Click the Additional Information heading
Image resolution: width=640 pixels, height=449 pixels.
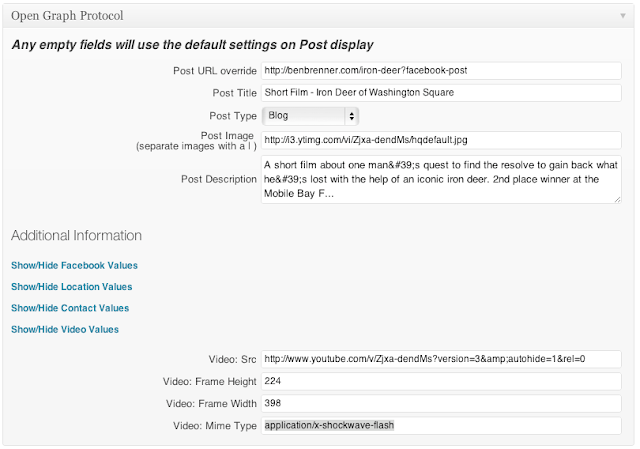[76, 236]
